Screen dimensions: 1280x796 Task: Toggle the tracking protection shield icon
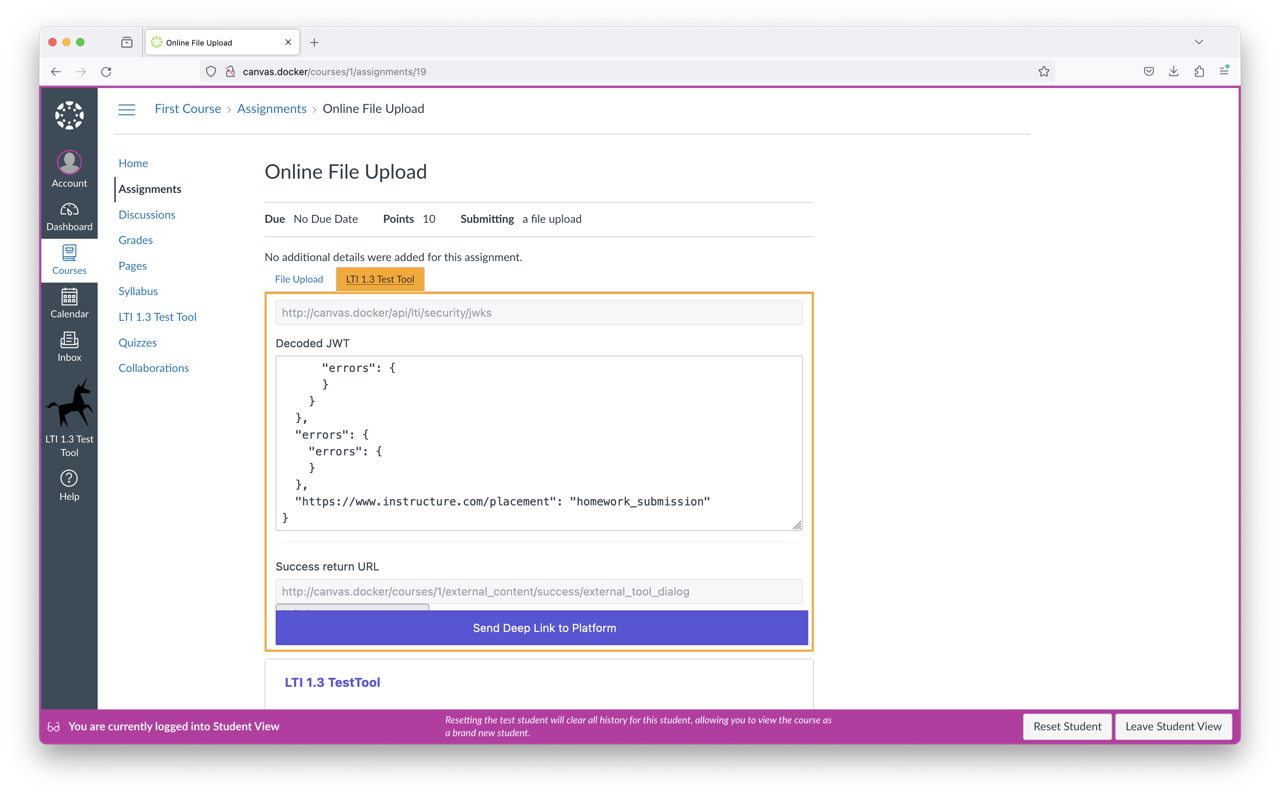[x=210, y=71]
